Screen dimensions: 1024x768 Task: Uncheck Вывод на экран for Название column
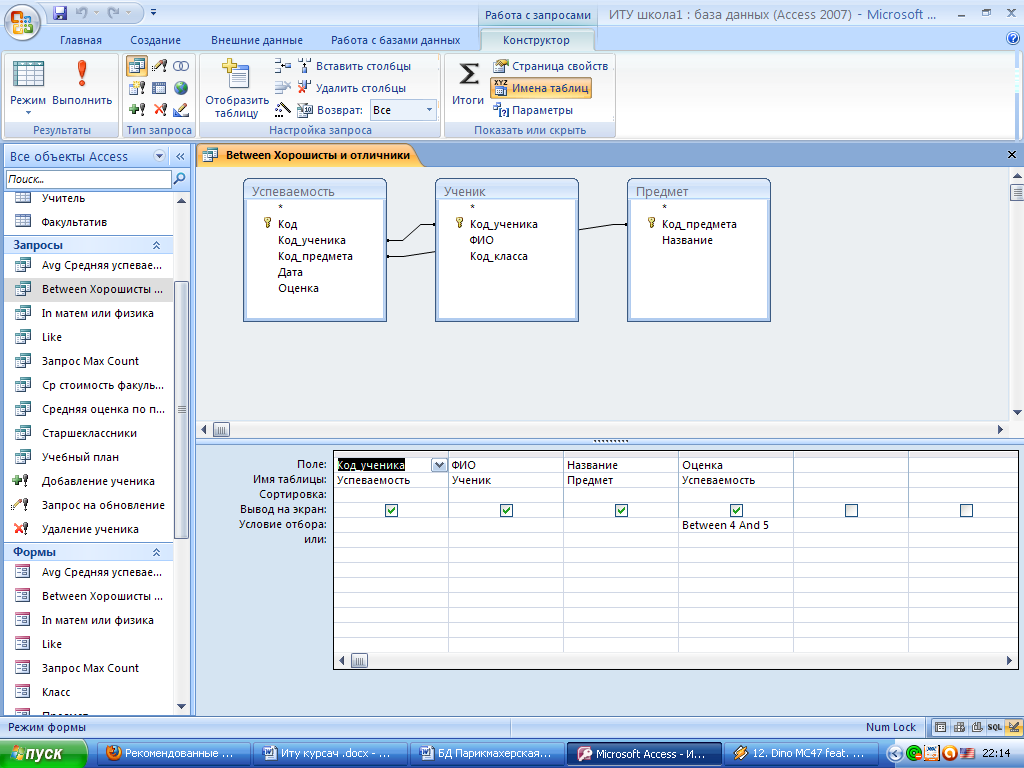[621, 510]
